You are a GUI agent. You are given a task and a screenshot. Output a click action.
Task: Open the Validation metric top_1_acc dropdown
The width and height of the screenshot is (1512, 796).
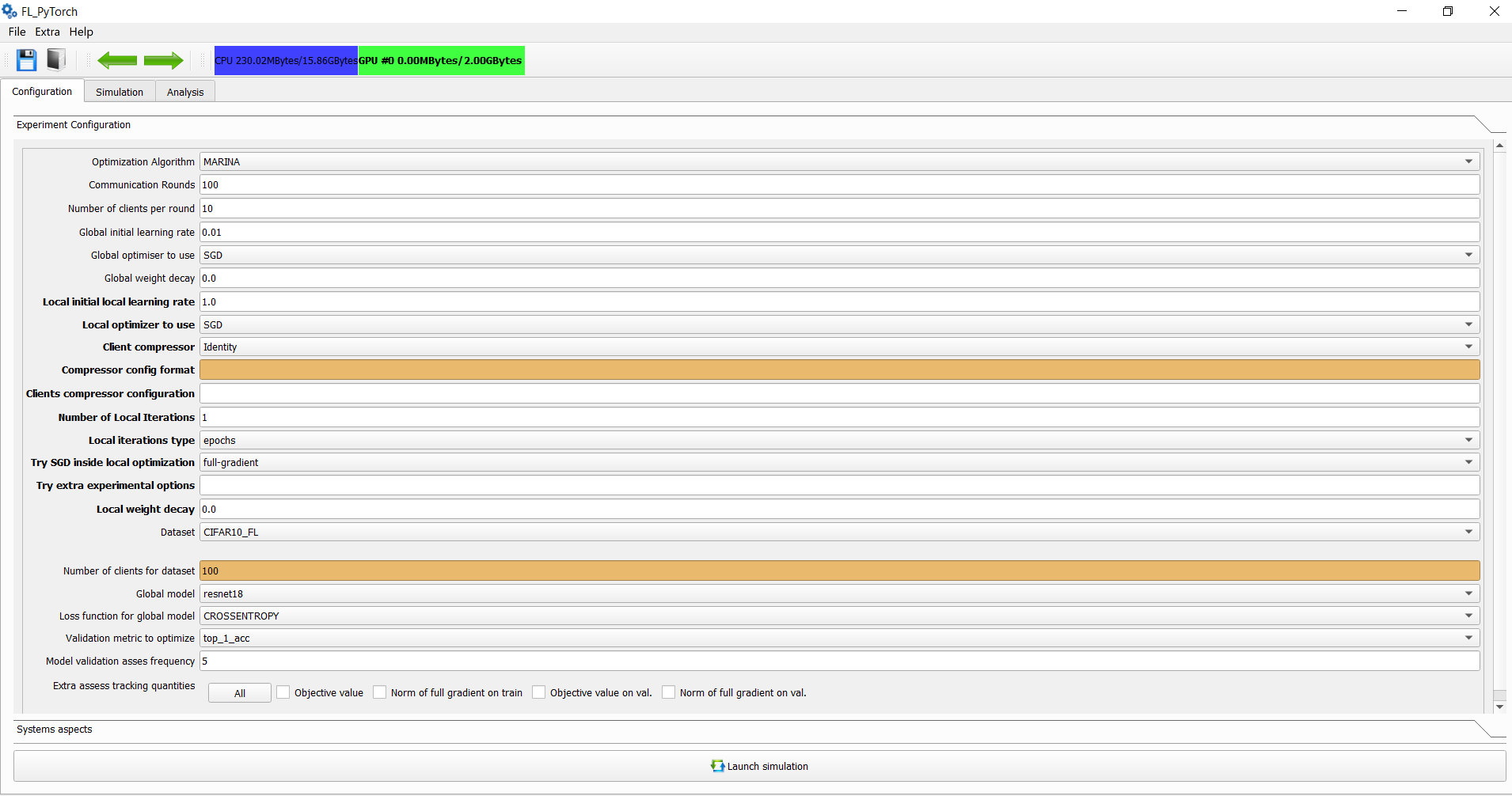click(x=839, y=638)
